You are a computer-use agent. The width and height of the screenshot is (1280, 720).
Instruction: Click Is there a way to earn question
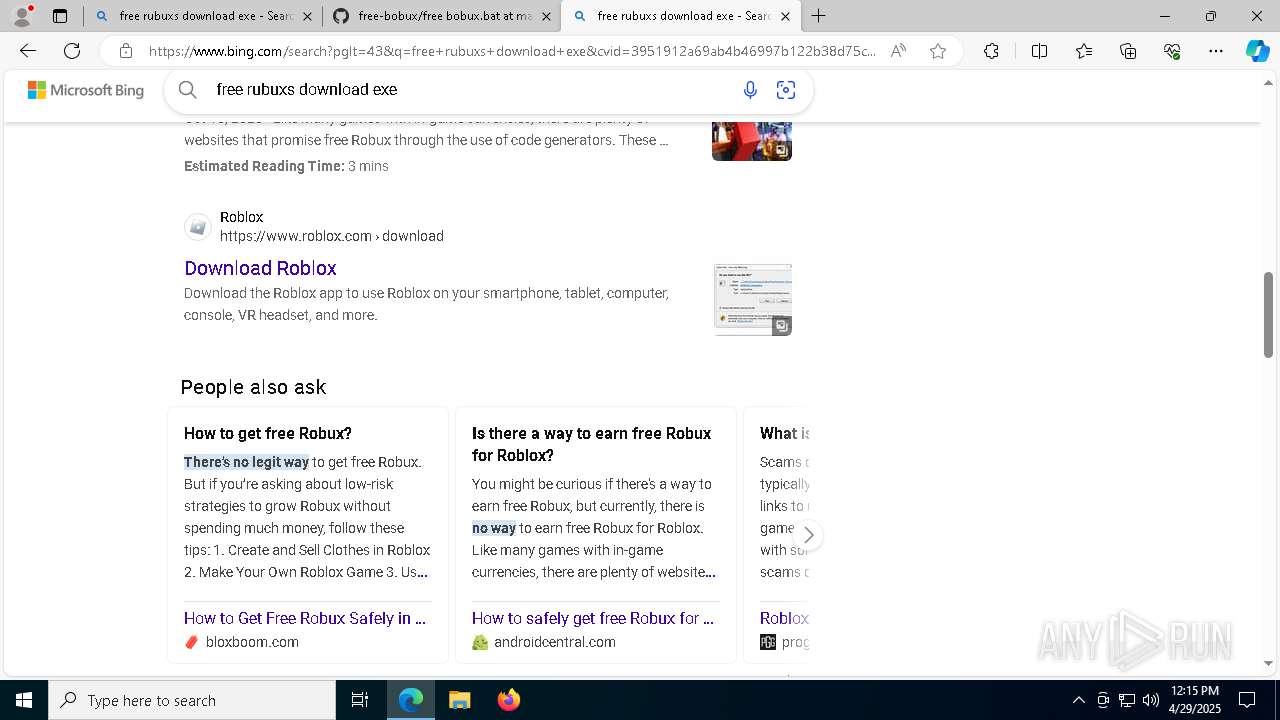[x=591, y=444]
